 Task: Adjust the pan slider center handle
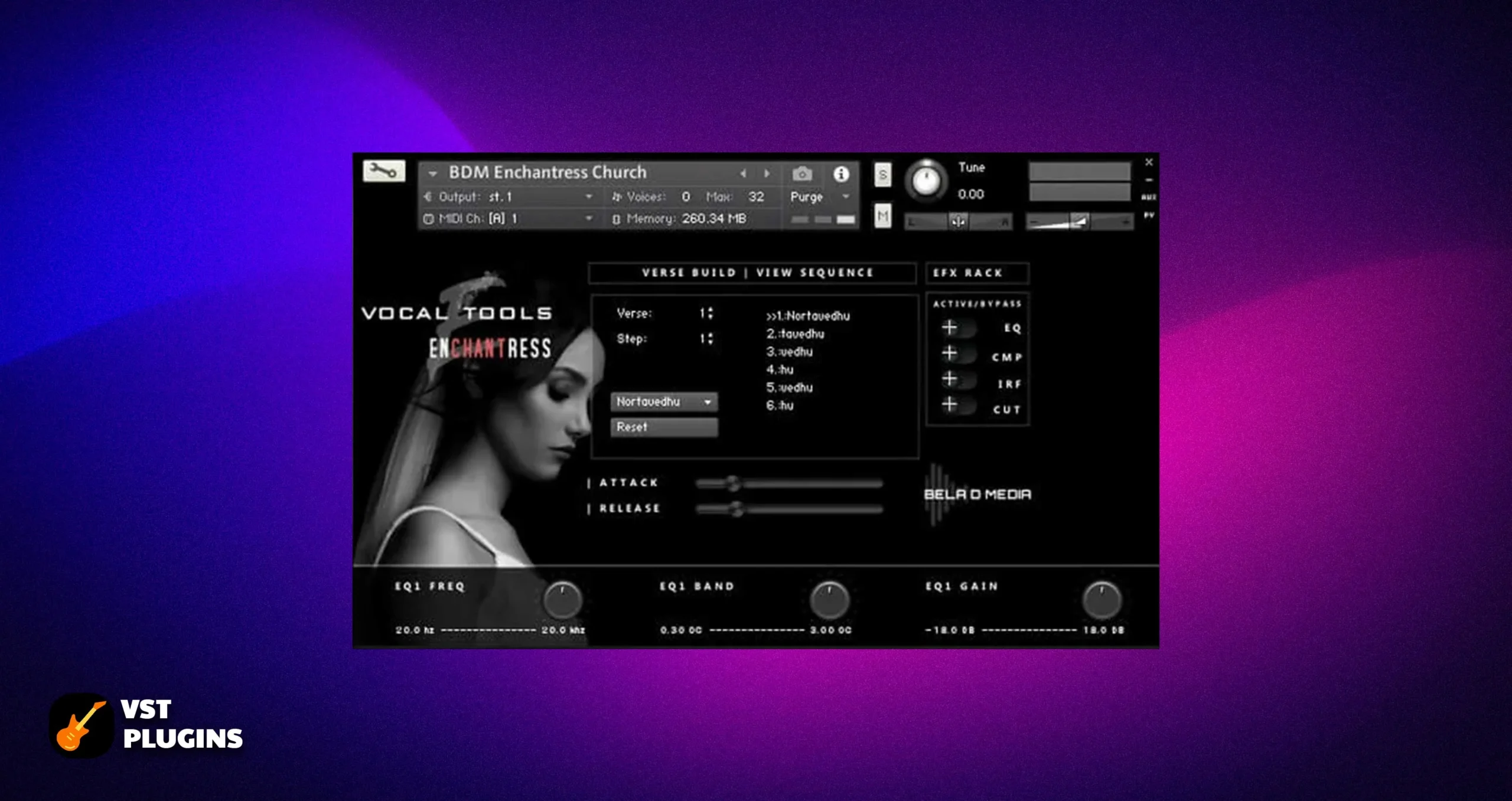(958, 221)
